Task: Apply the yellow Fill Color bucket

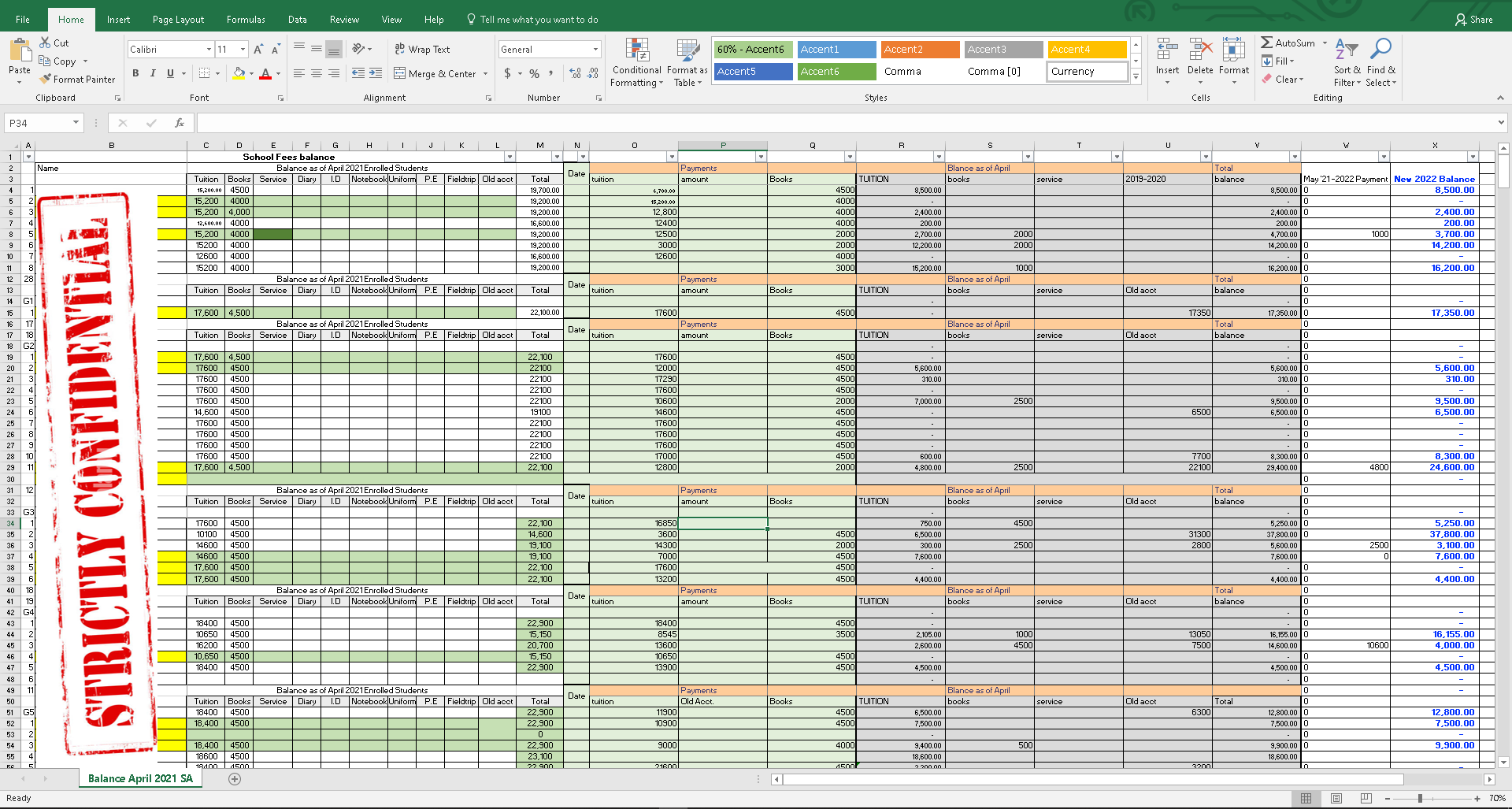Action: pyautogui.click(x=239, y=73)
